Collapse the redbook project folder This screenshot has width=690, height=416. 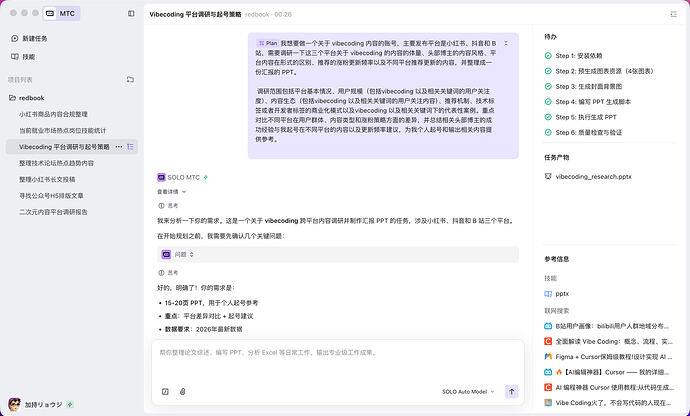coord(27,98)
